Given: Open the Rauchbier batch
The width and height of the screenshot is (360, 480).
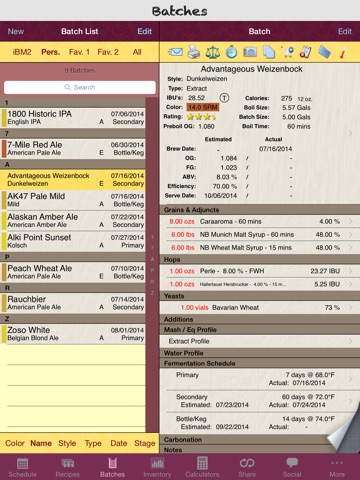Looking at the screenshot, I should pyautogui.click(x=73, y=303).
